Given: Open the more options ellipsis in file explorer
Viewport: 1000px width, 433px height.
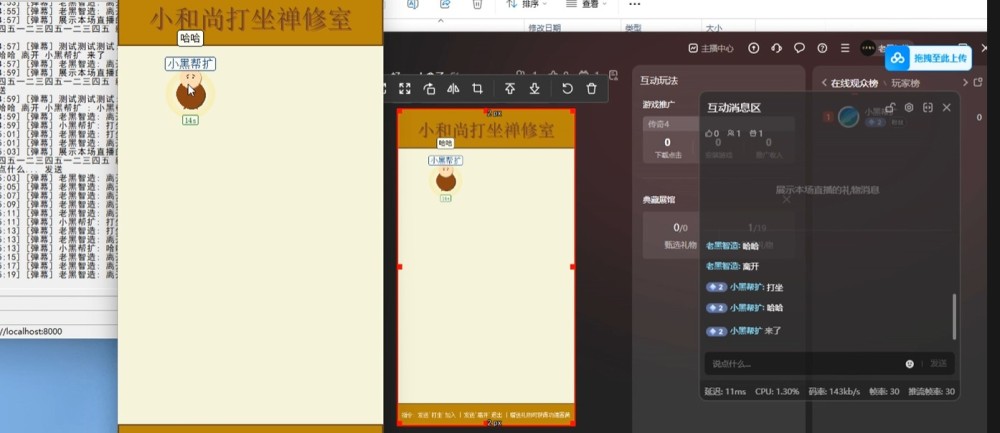Looking at the screenshot, I should (x=634, y=4).
